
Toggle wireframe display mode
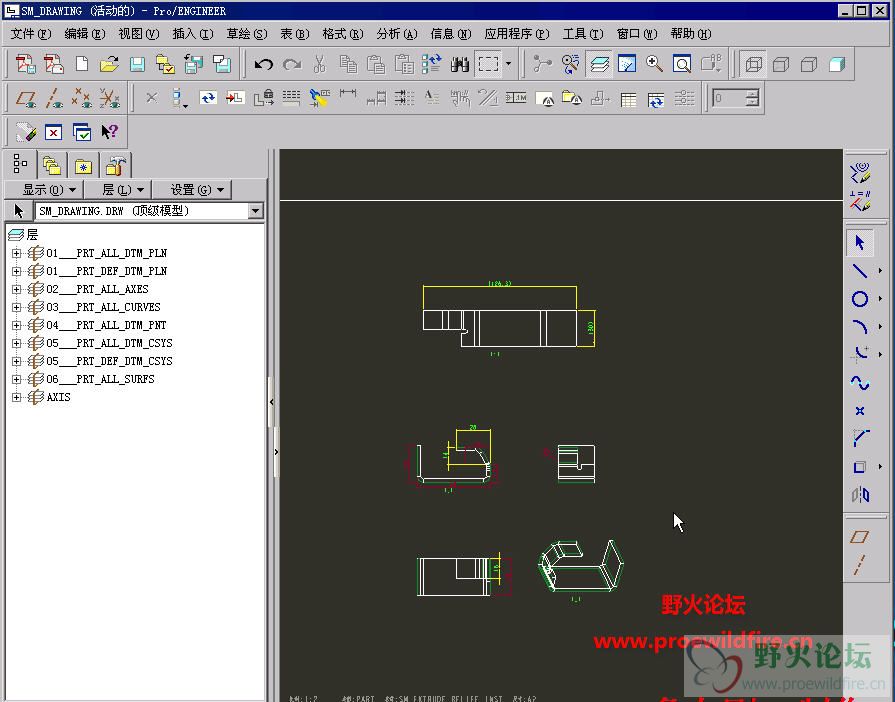coord(753,64)
